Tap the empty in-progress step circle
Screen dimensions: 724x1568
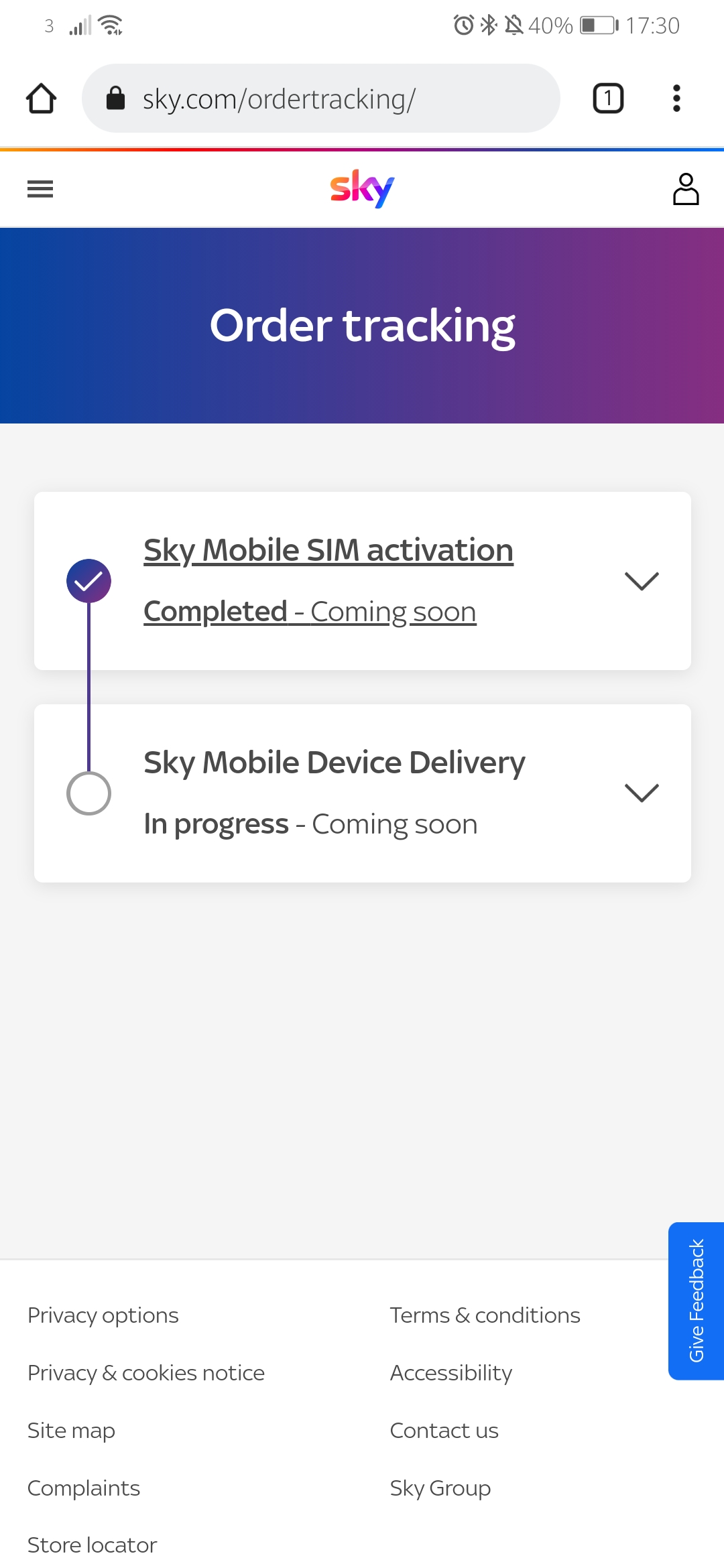point(88,793)
